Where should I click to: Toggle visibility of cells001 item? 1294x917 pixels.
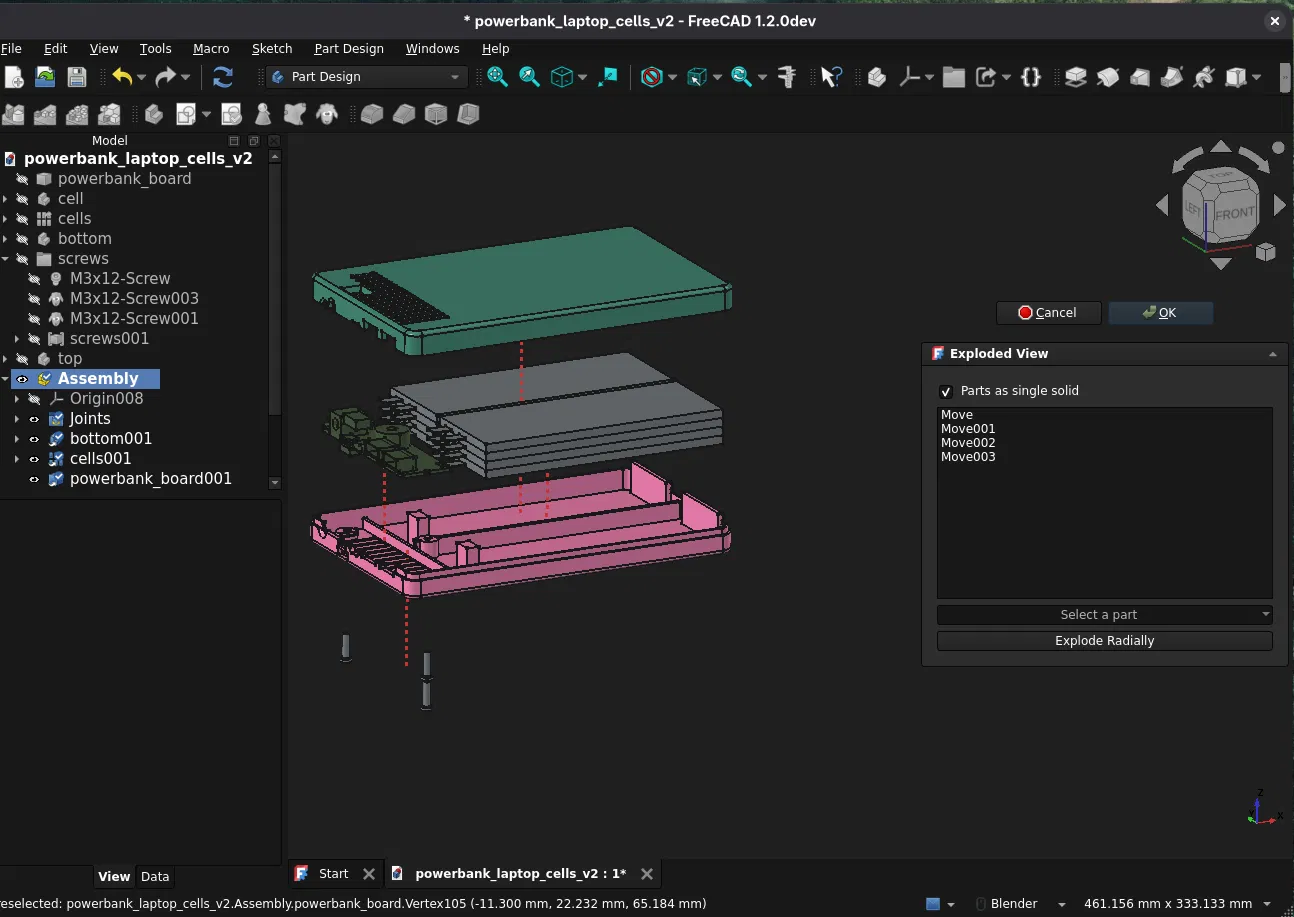(x=34, y=459)
